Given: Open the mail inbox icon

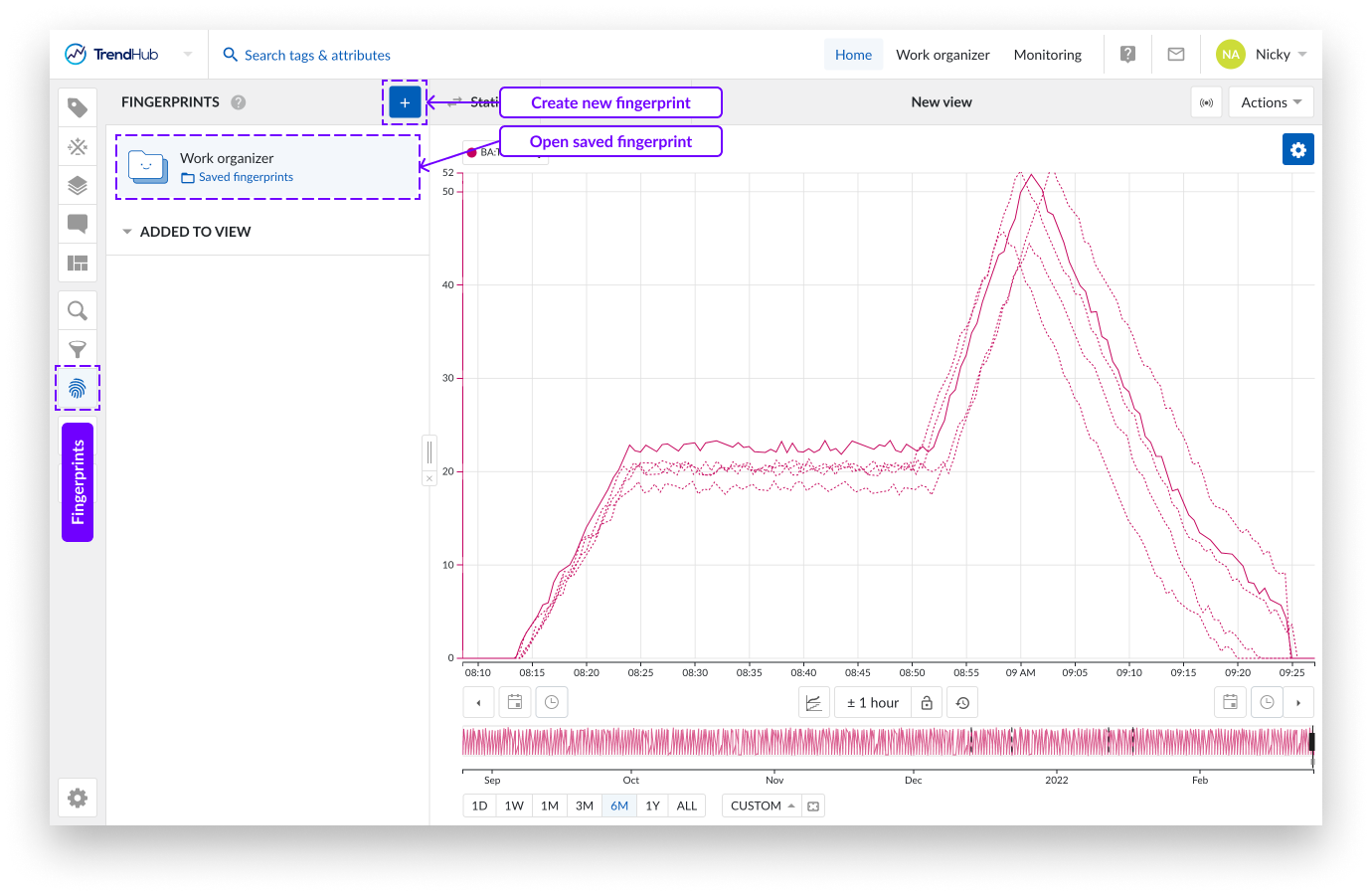Looking at the screenshot, I should 1176,55.
